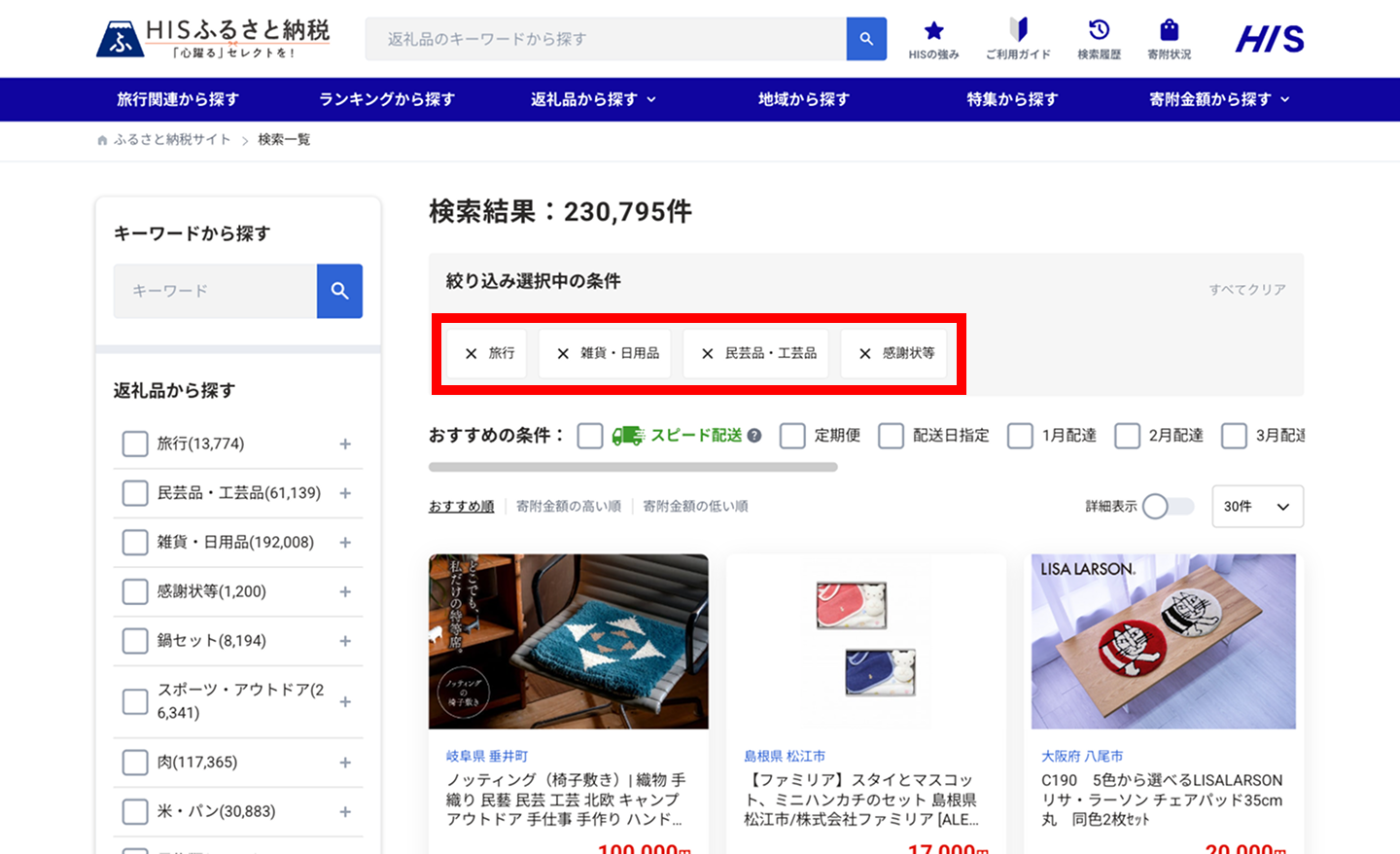Image resolution: width=1400 pixels, height=854 pixels.
Task: Click the top search magnifier button
Action: pyautogui.click(x=866, y=39)
